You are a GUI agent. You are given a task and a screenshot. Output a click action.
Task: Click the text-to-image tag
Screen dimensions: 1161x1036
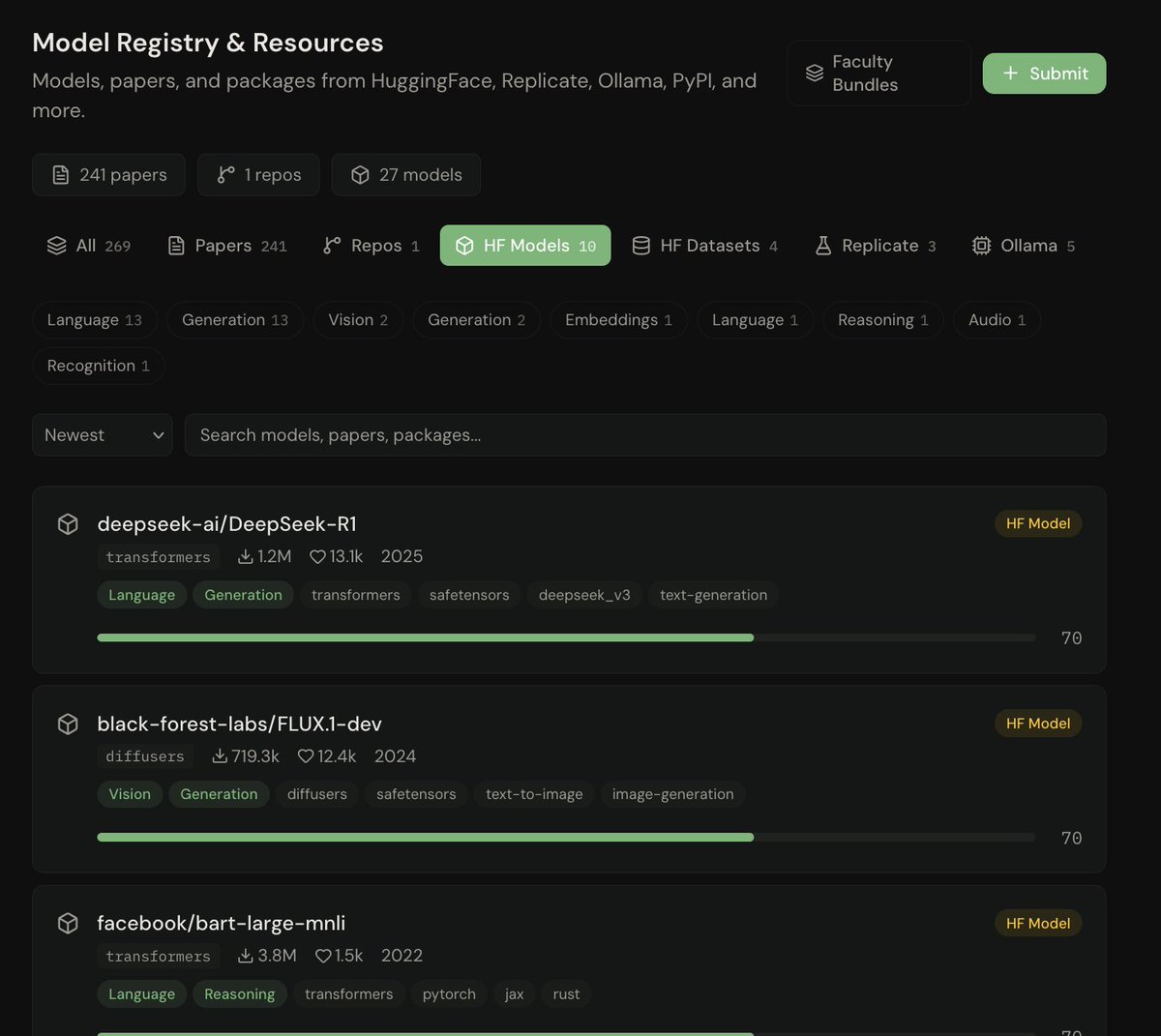tap(534, 794)
